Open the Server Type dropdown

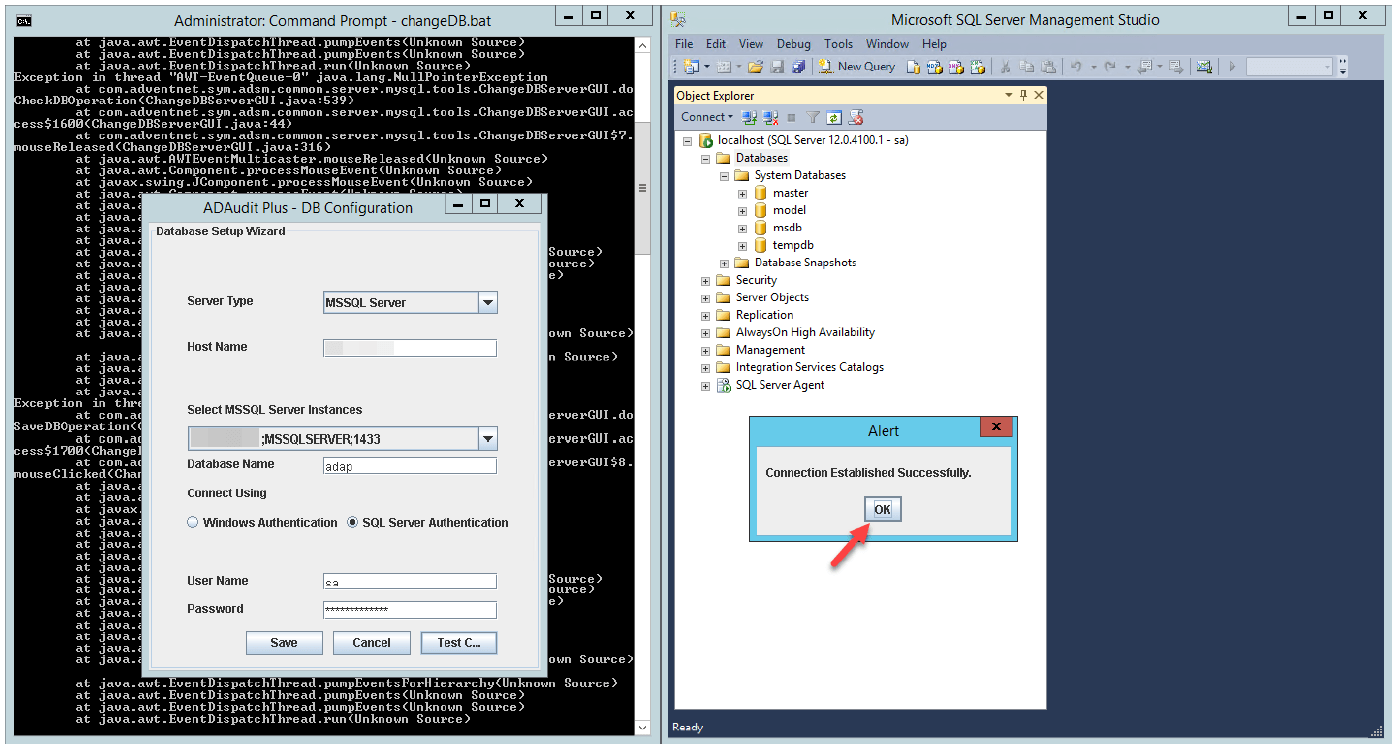pyautogui.click(x=487, y=303)
